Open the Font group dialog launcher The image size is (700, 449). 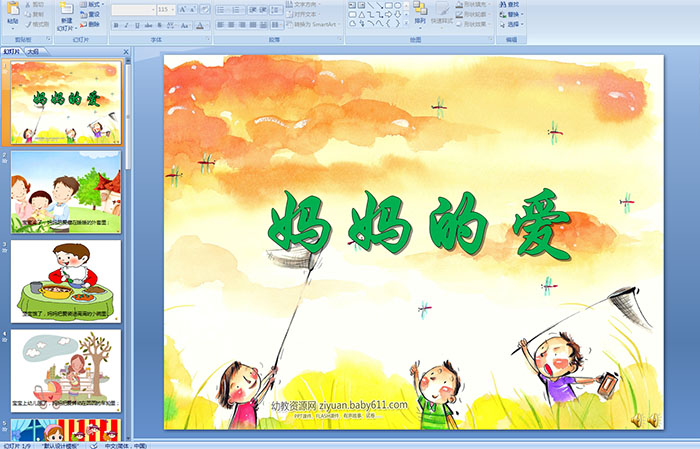click(x=208, y=40)
